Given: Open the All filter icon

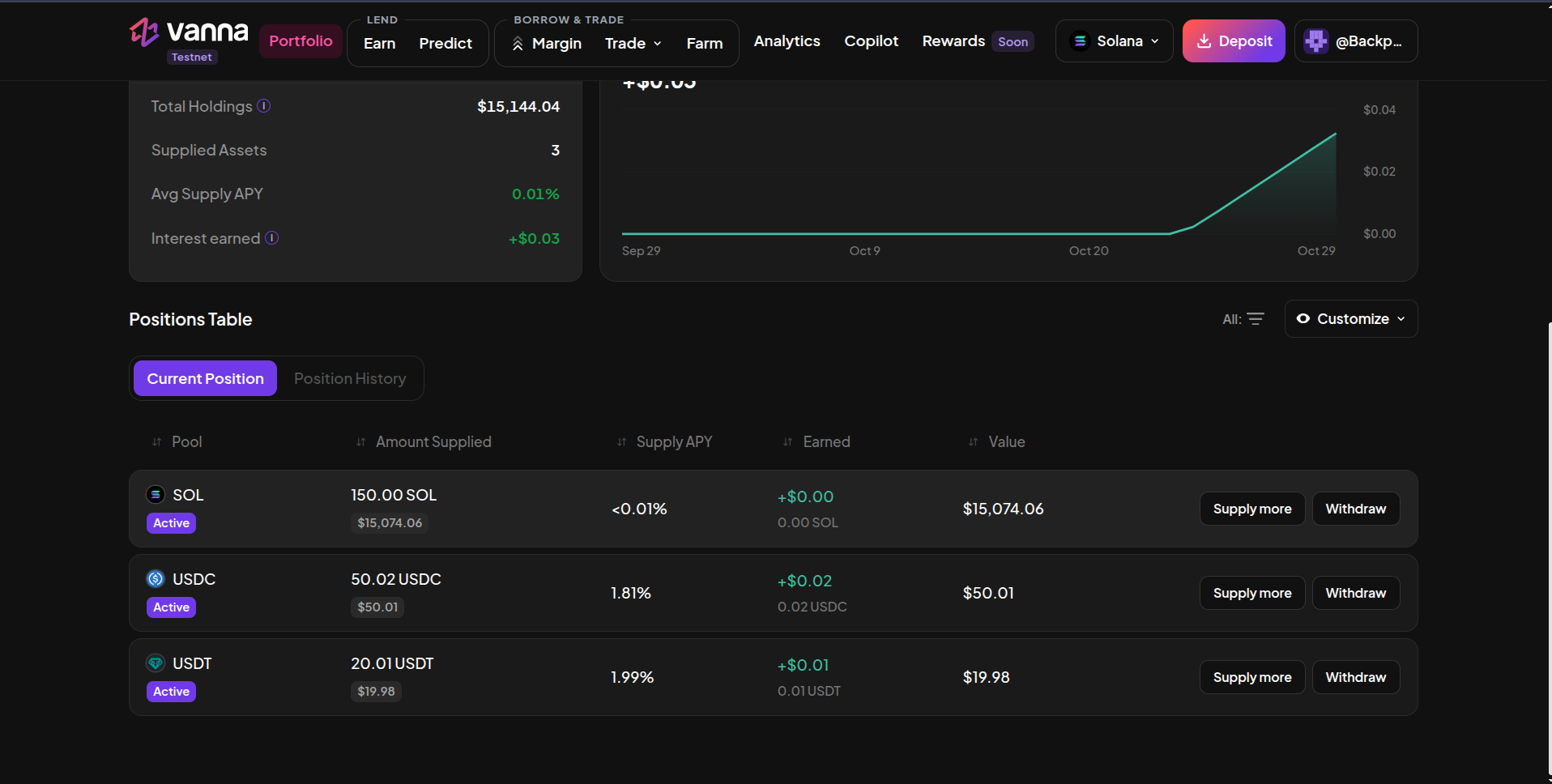Looking at the screenshot, I should 1256,319.
